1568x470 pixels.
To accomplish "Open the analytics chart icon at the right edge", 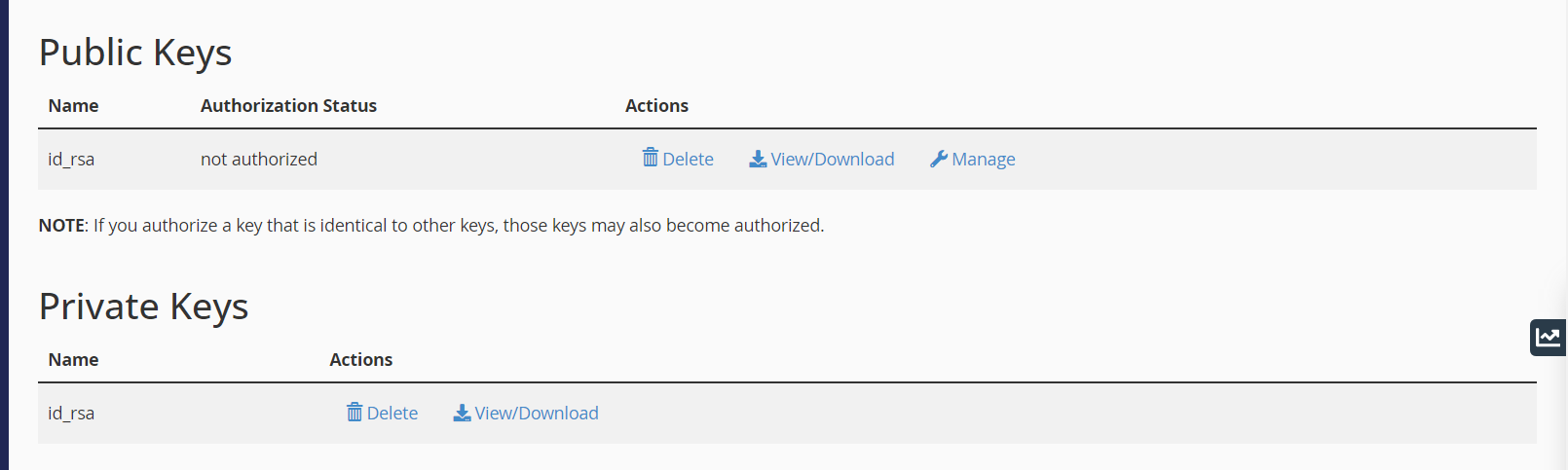I will click(1548, 338).
